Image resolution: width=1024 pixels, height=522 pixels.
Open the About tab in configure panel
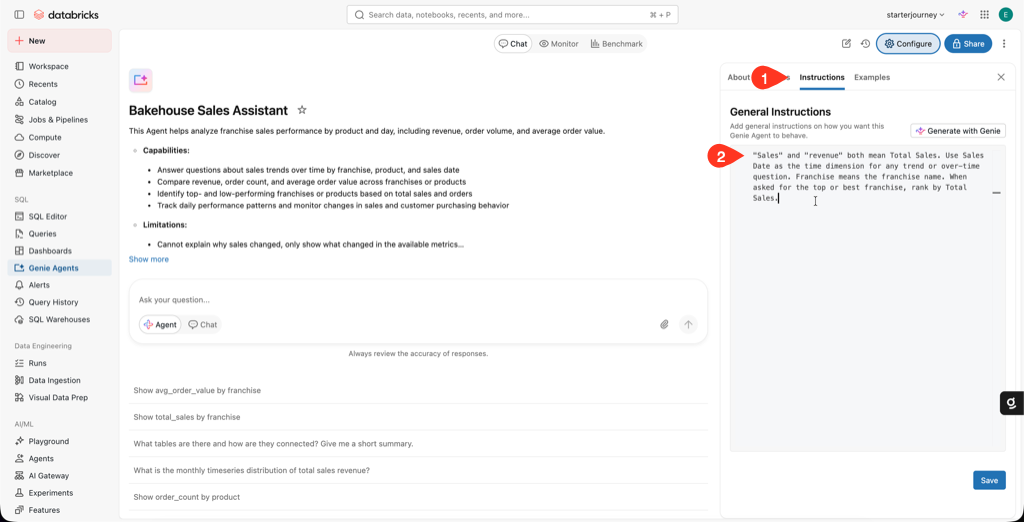point(739,77)
